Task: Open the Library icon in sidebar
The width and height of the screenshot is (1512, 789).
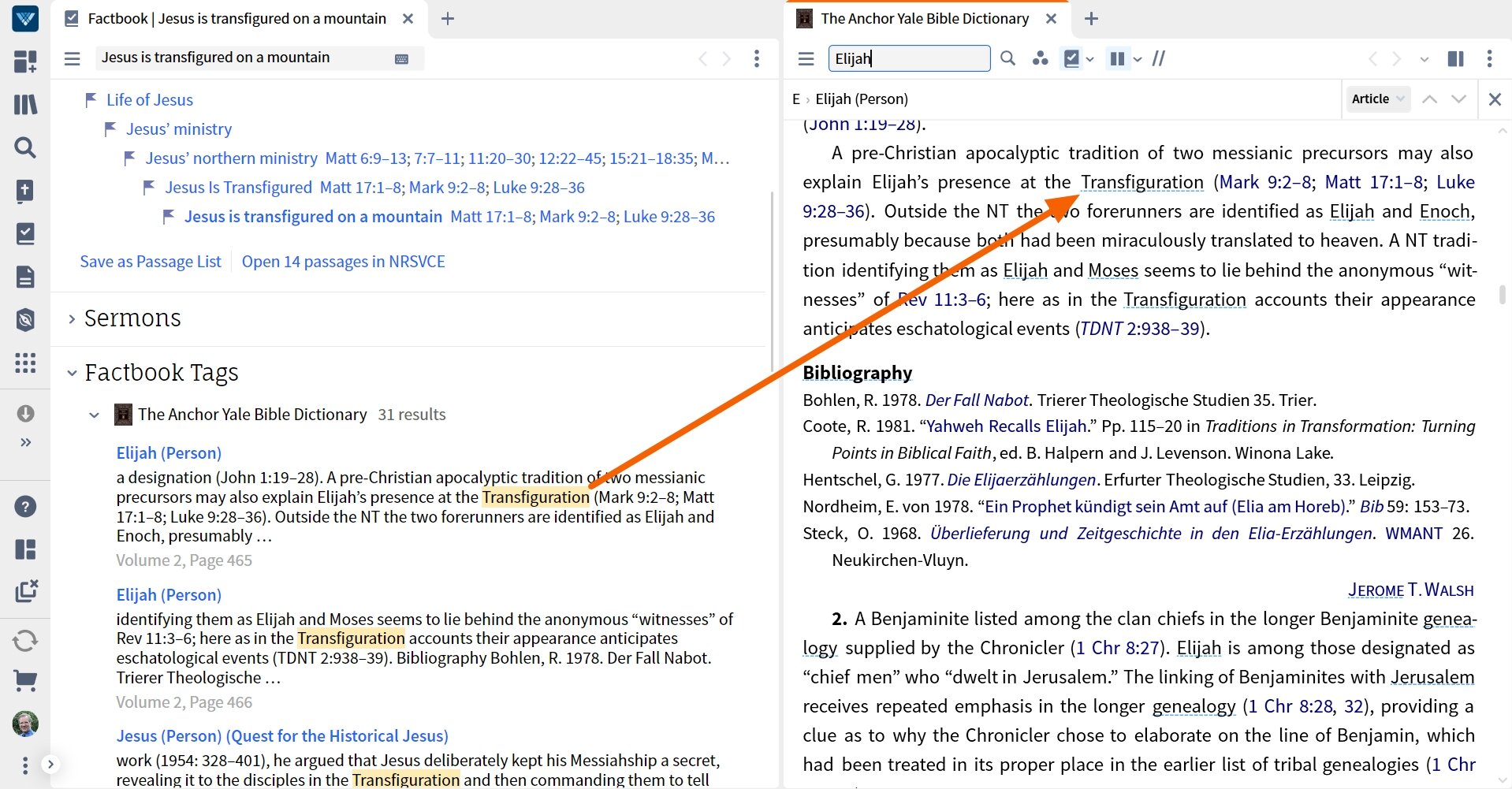Action: coord(25,104)
